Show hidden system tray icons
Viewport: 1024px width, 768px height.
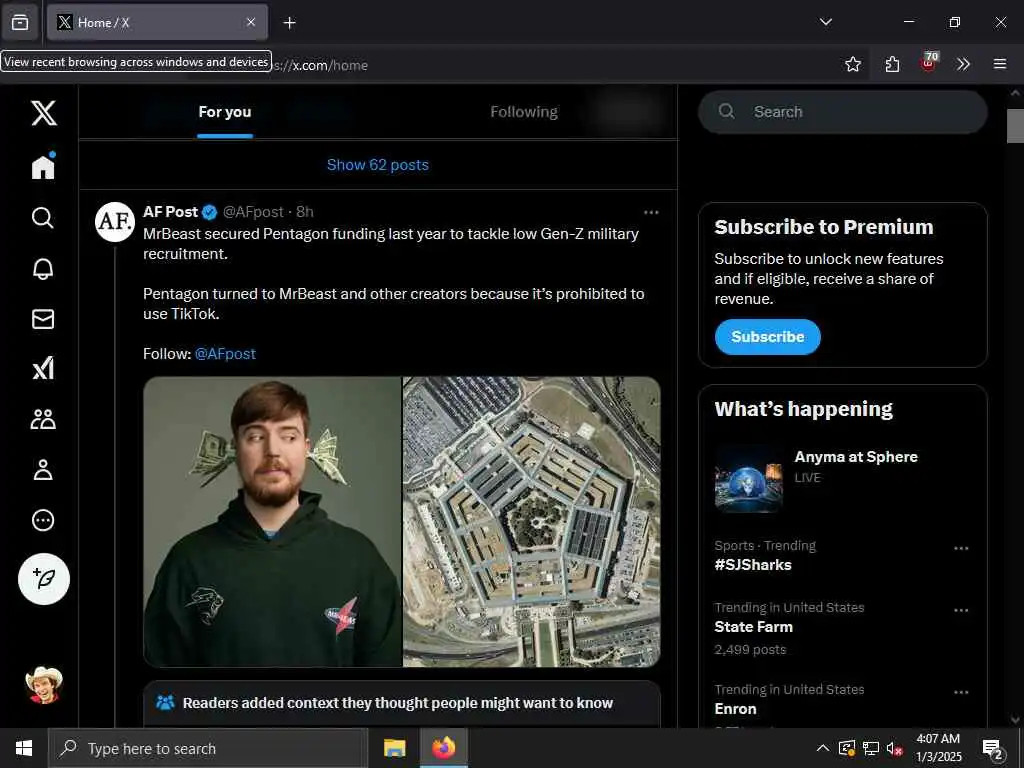(x=823, y=748)
